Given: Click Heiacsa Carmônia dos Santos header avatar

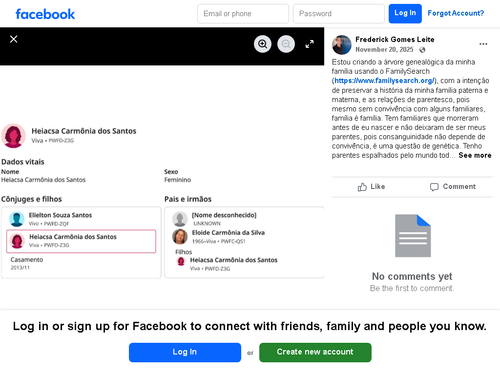Looking at the screenshot, I should (13, 136).
